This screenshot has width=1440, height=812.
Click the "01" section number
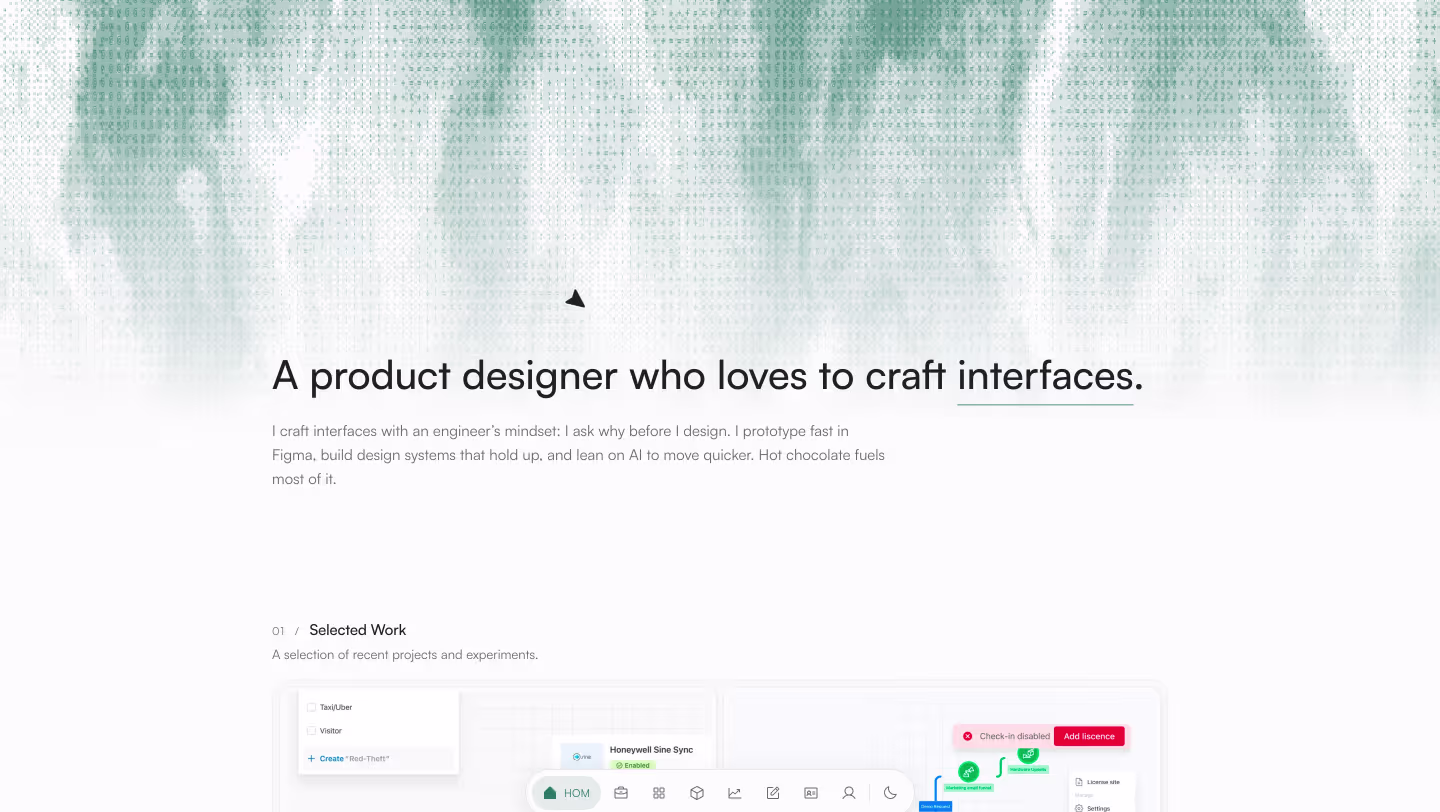point(278,631)
